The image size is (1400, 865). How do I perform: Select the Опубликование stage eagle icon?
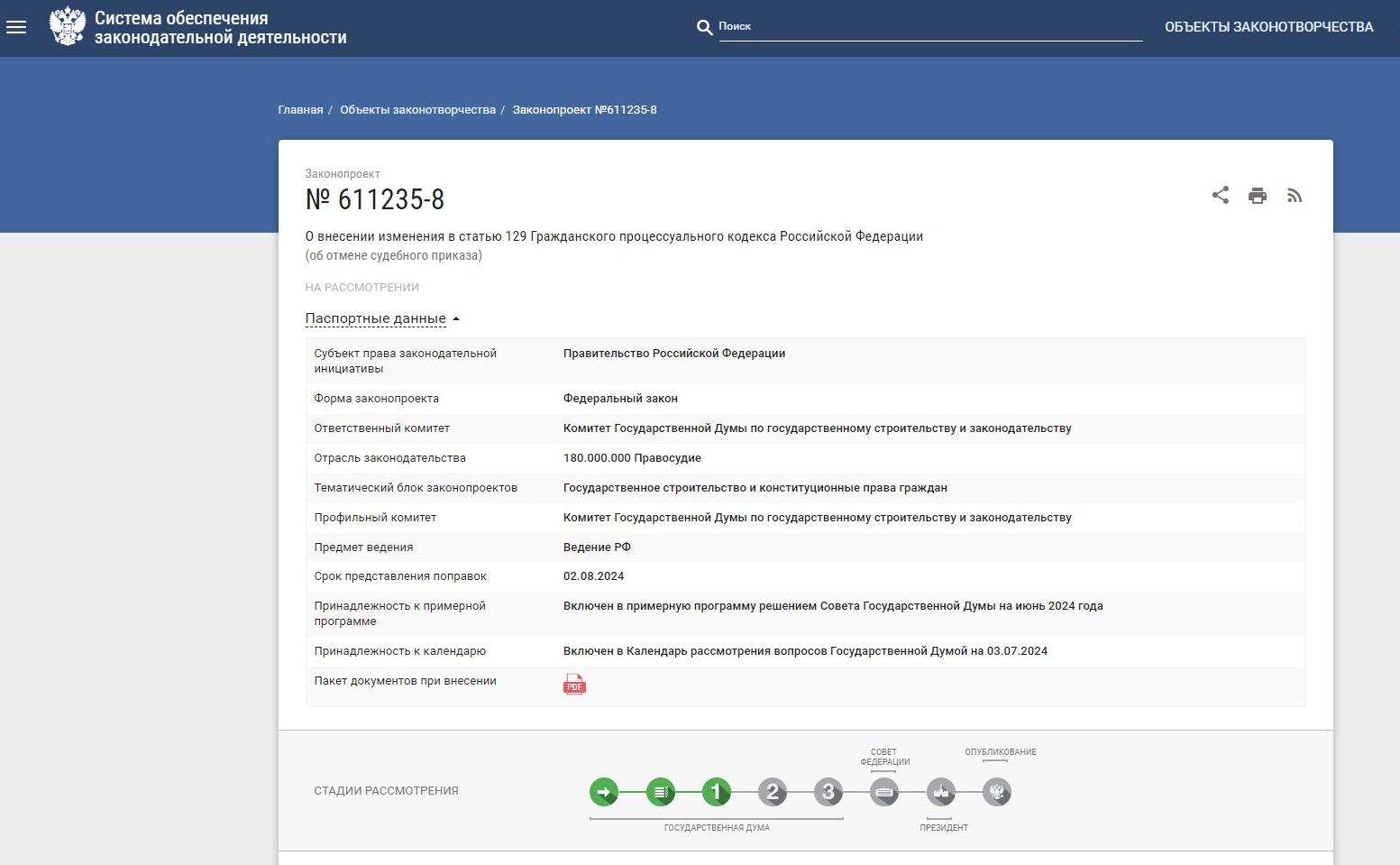(996, 792)
